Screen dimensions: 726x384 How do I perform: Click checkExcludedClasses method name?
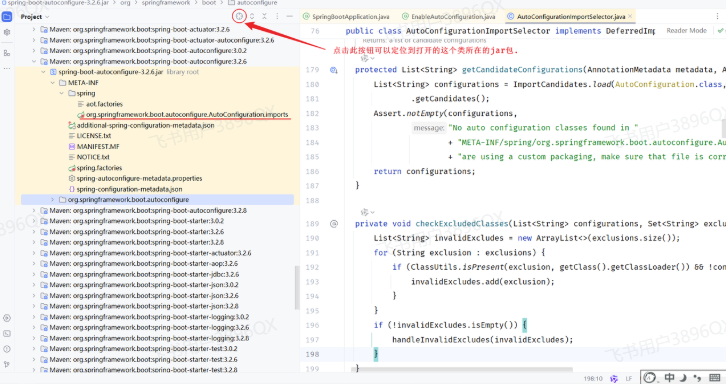click(x=462, y=224)
